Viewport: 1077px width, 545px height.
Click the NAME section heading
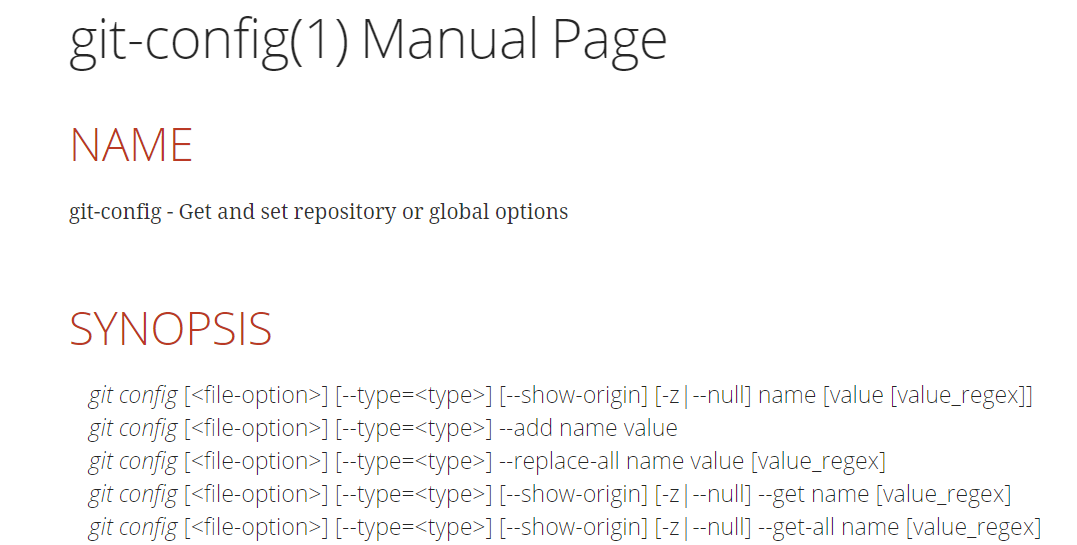click(131, 145)
